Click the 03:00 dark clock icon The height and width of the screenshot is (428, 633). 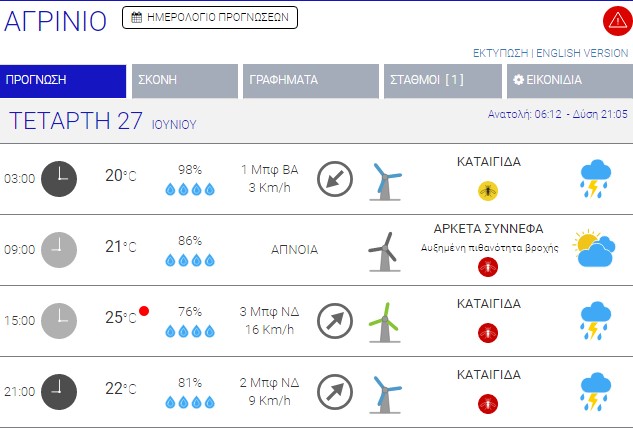59,178
